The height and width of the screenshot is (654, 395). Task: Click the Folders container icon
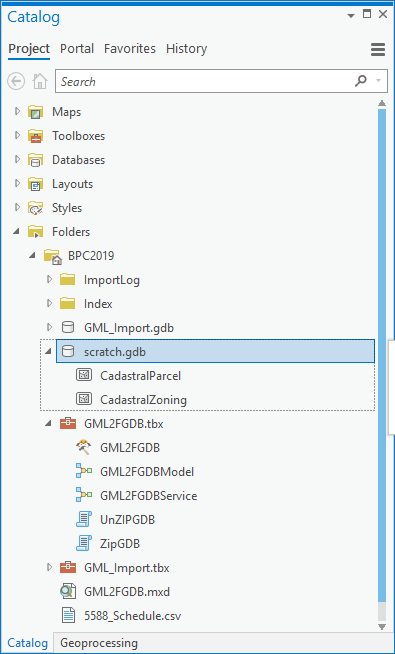point(35,232)
